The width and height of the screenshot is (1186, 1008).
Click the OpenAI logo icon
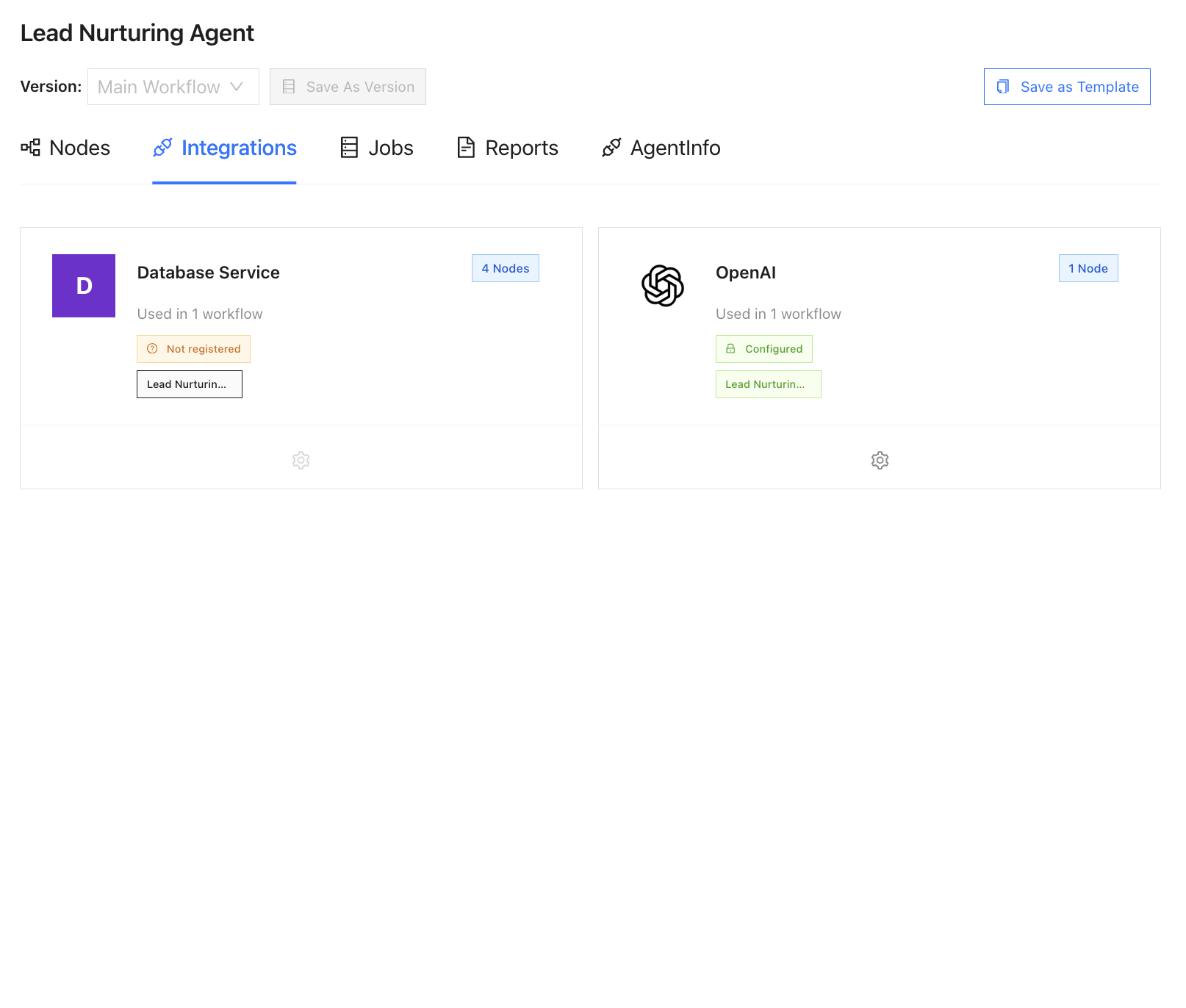(x=662, y=286)
